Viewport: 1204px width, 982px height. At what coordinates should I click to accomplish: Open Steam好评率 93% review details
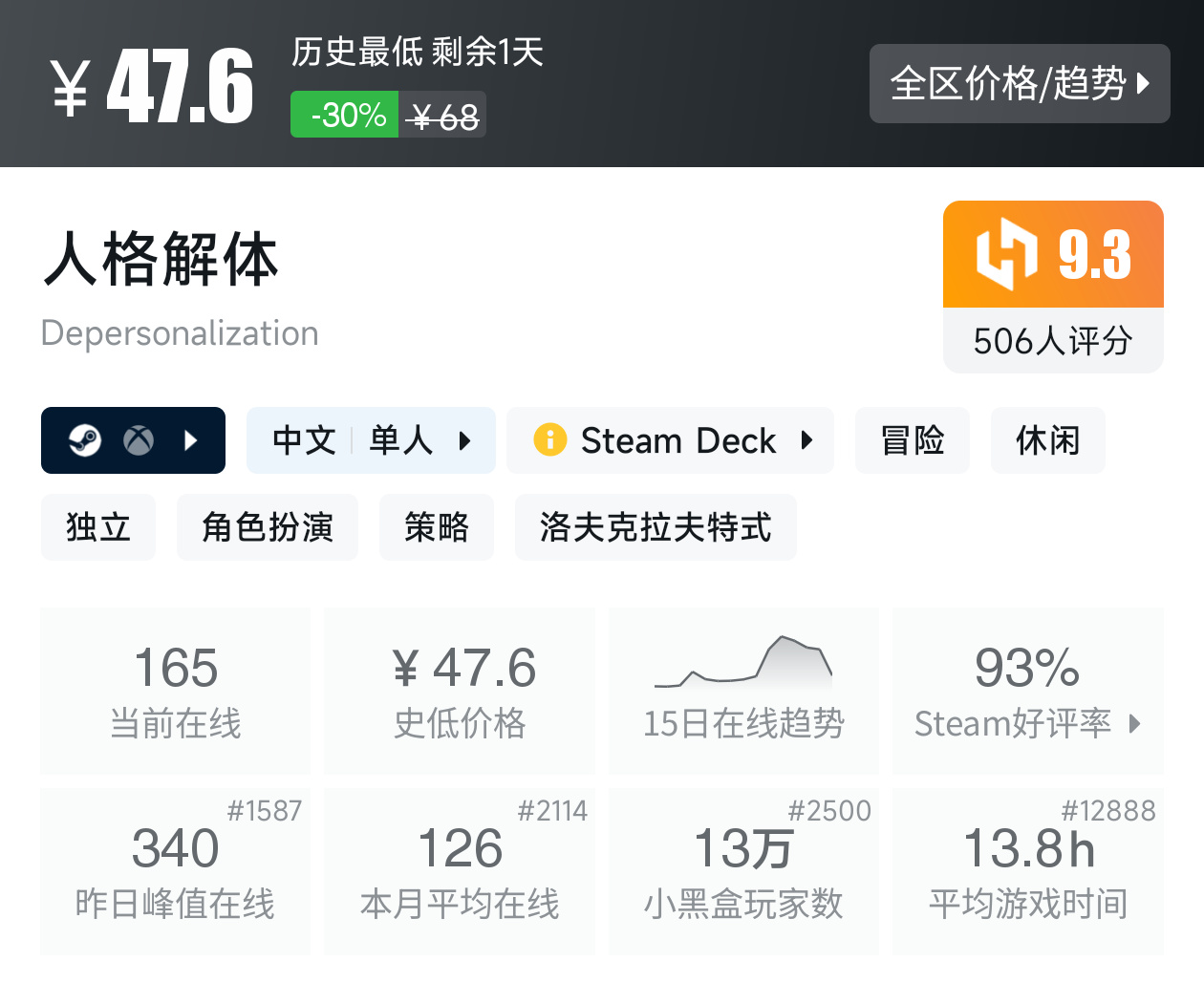coord(1027,690)
